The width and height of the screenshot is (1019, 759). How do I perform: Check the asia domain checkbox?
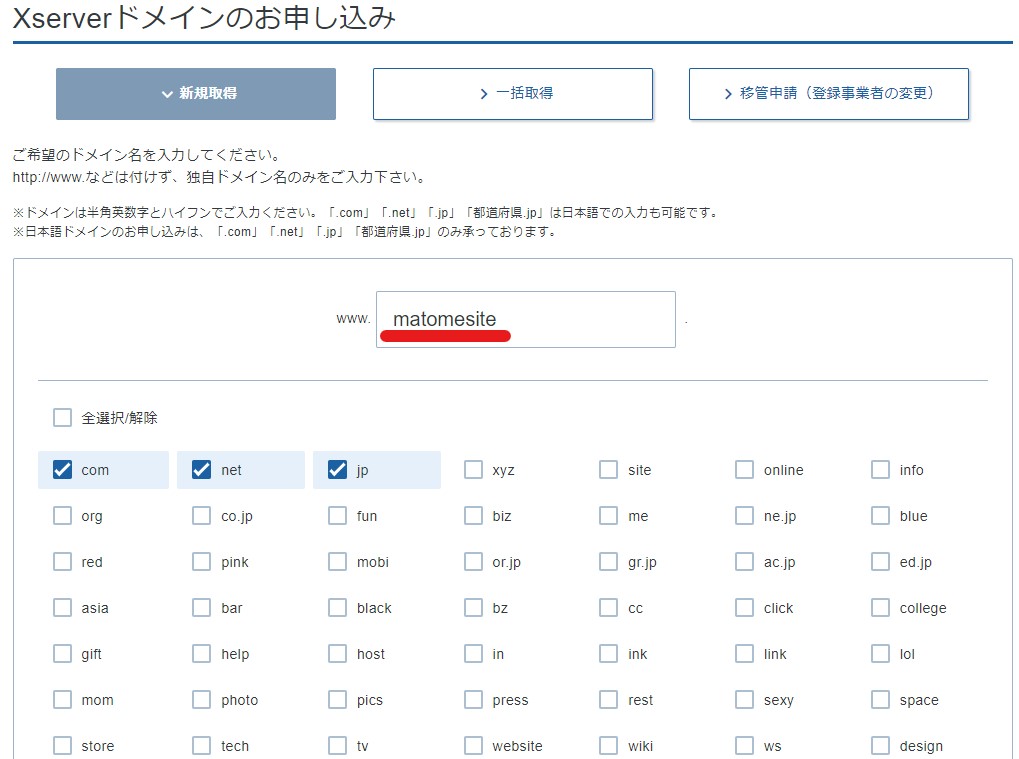click(x=62, y=608)
